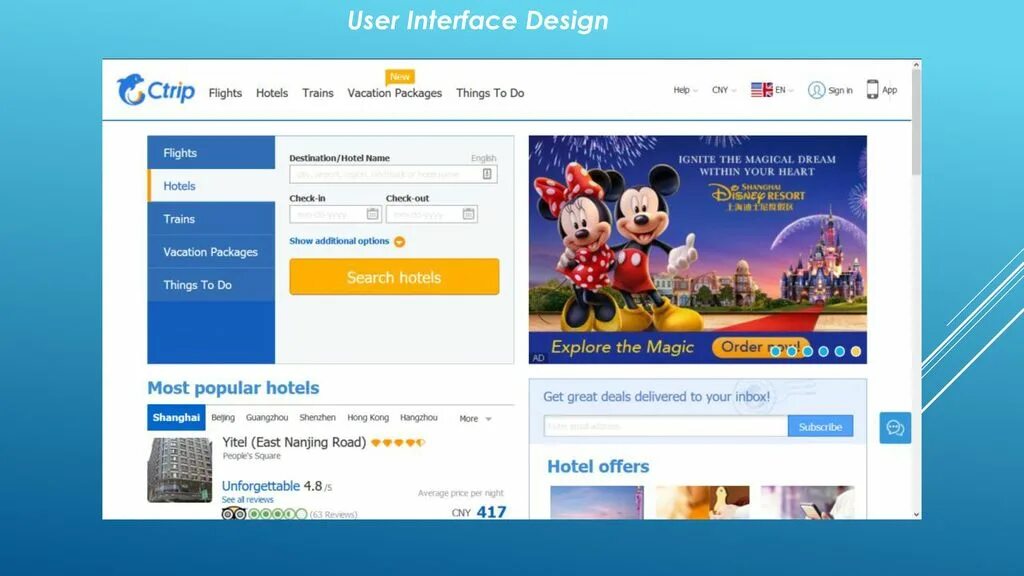This screenshot has width=1024, height=576.
Task: Click the page scrollbar up arrow
Action: [916, 65]
